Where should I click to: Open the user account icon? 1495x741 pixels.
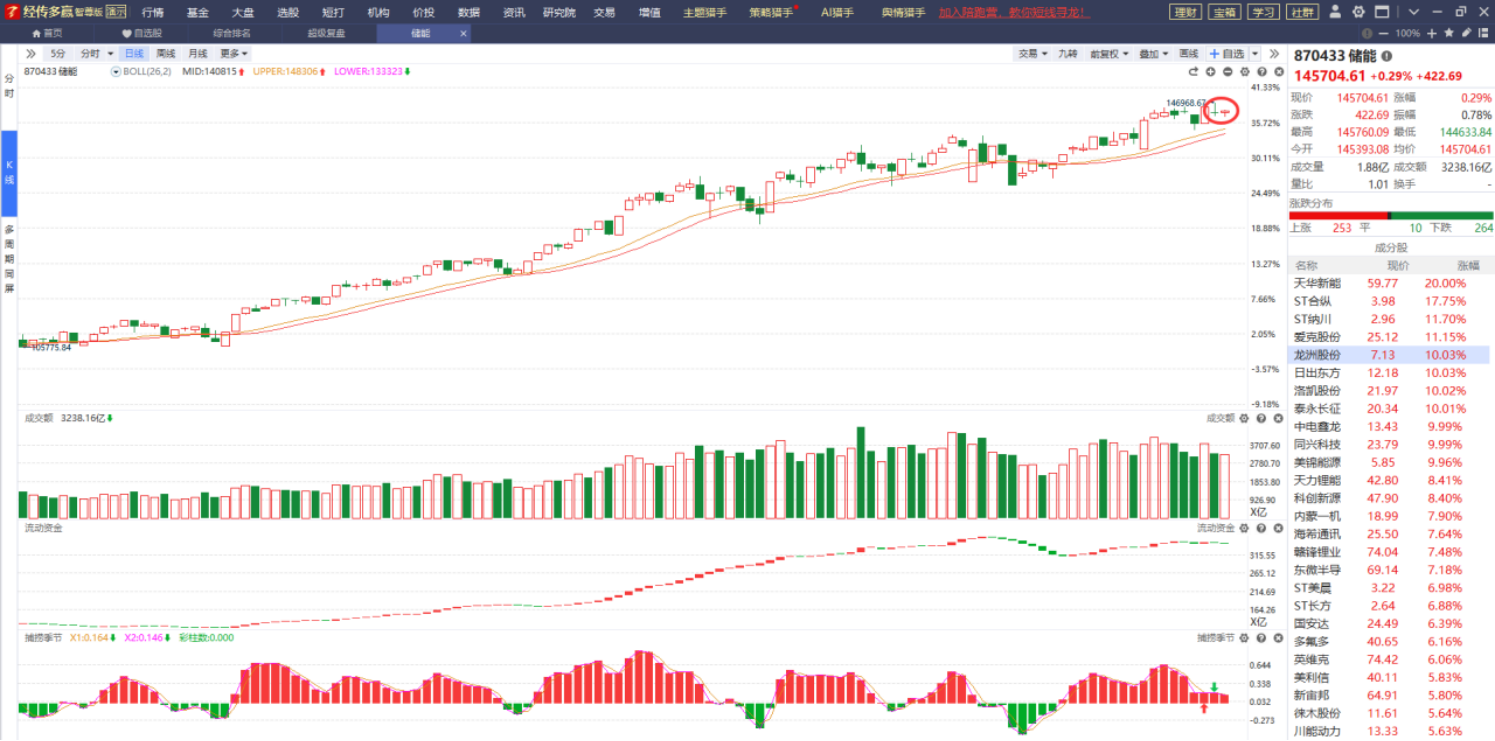[1337, 12]
